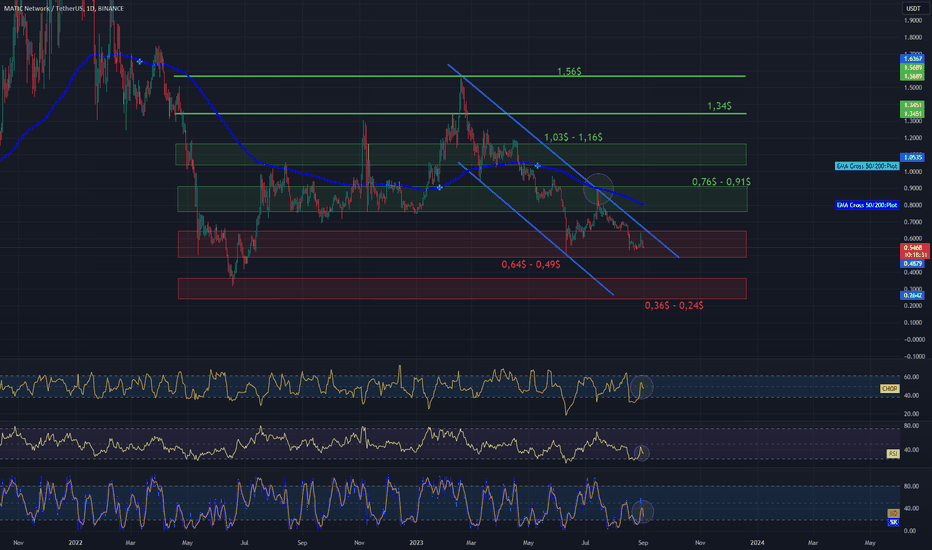932x550 pixels.
Task: Click the -0.1000 tick on the price scale
Action: tap(914, 357)
